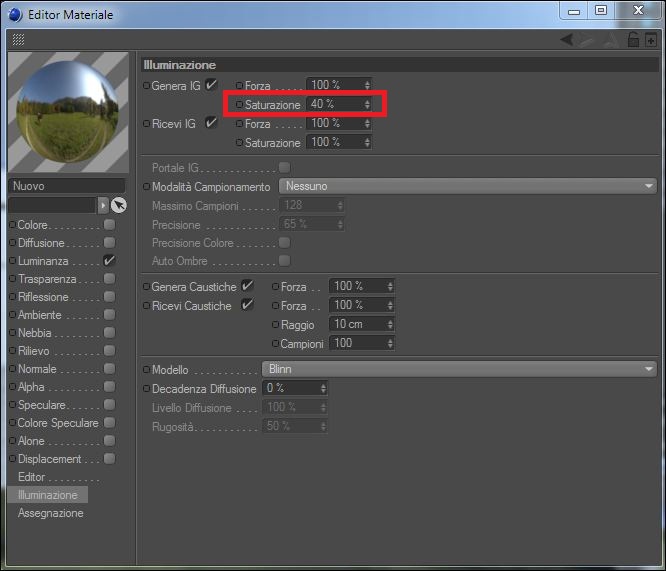Enable the Rilievo channel checkbox
The image size is (666, 571).
110,351
